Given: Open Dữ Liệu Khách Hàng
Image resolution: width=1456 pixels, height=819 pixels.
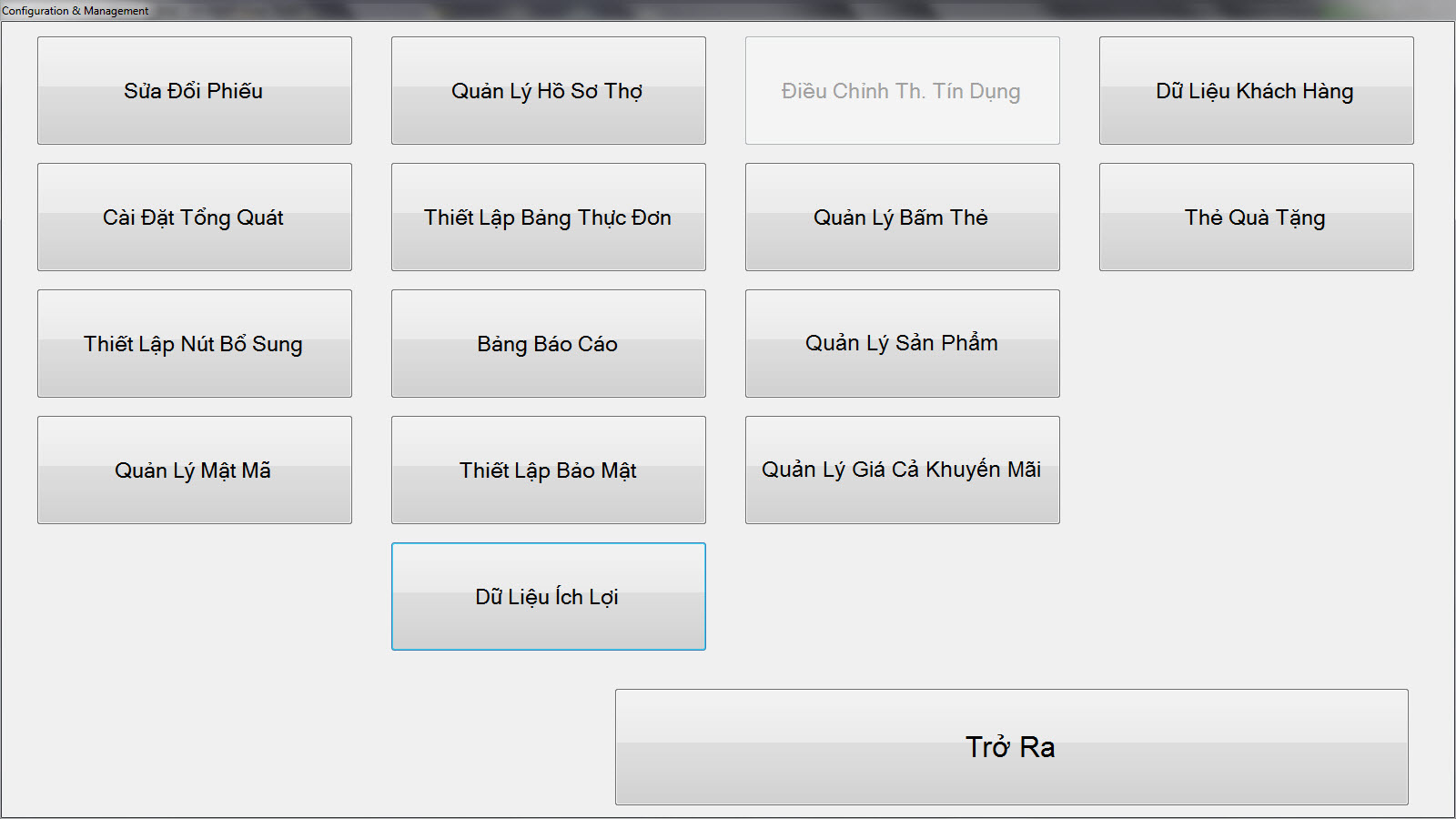Looking at the screenshot, I should point(1256,91).
